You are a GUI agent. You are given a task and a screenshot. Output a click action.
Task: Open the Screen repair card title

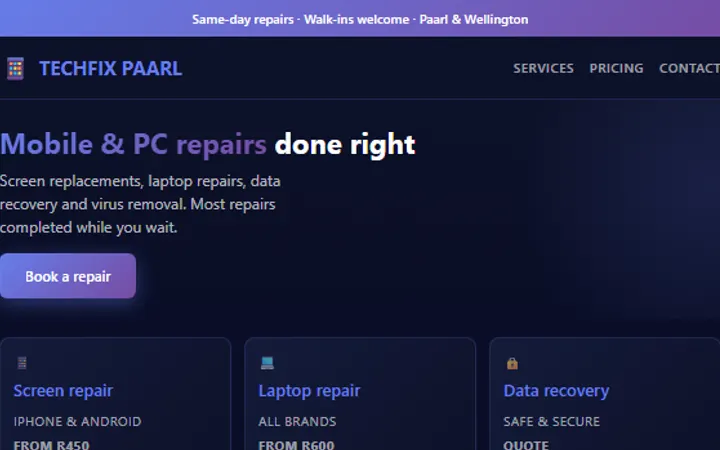click(63, 391)
